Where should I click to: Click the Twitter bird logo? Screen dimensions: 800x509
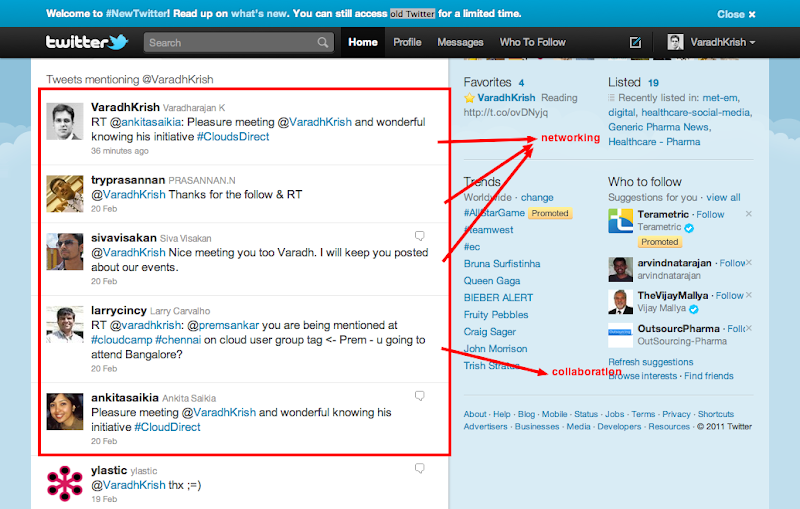pyautogui.click(x=119, y=42)
